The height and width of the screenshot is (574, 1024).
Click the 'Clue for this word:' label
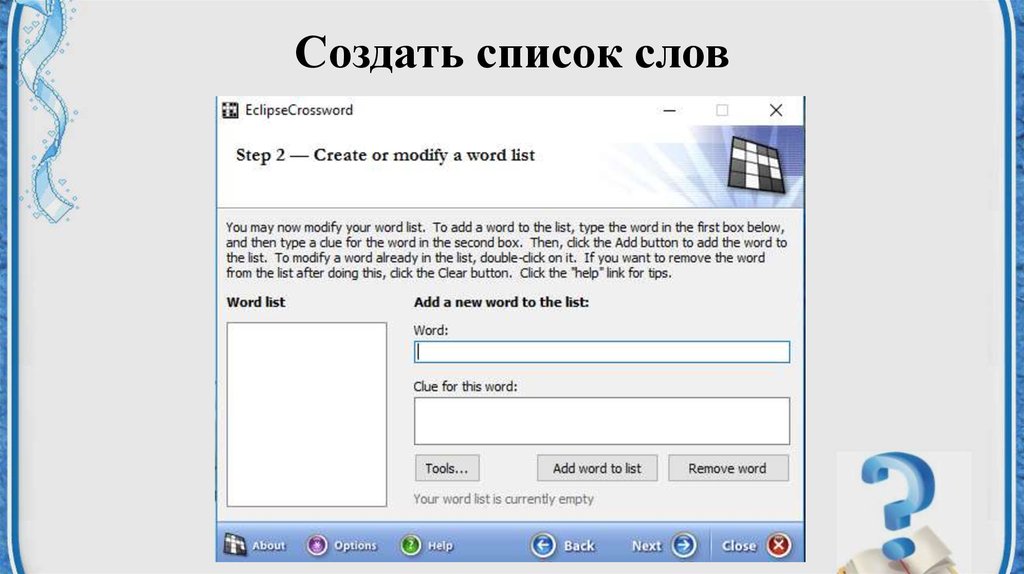click(x=465, y=387)
